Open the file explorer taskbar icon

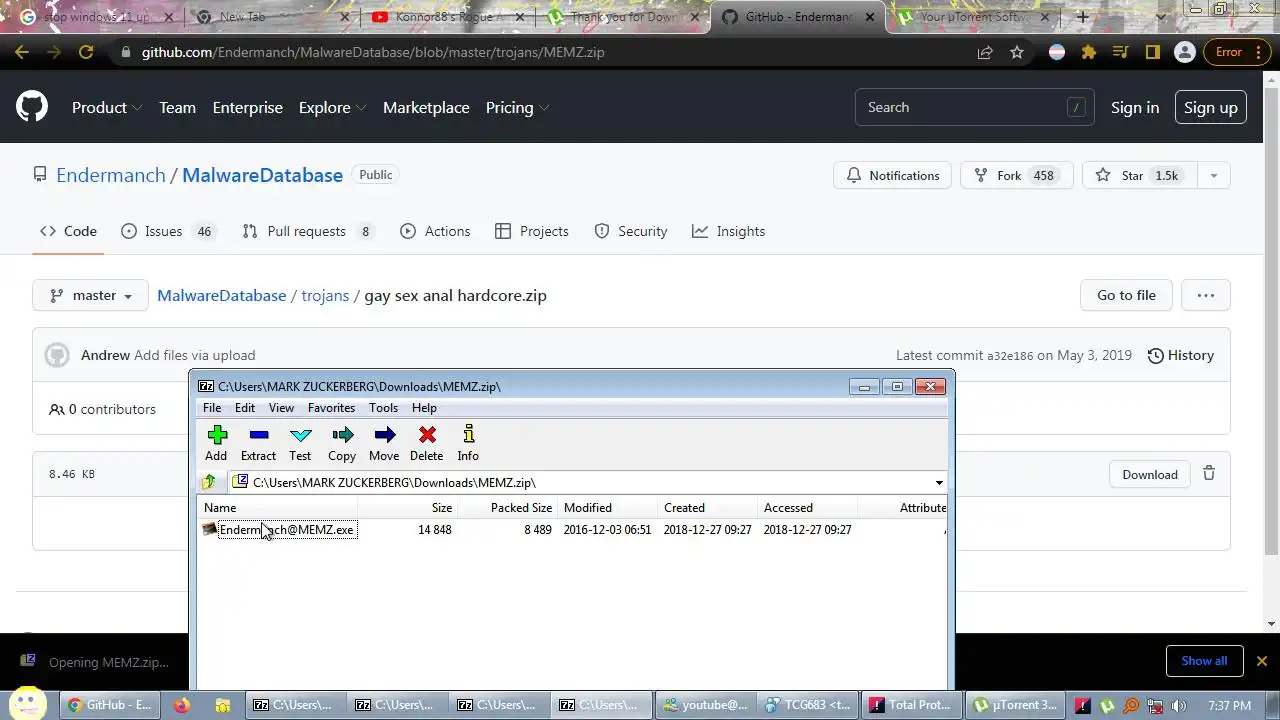222,705
